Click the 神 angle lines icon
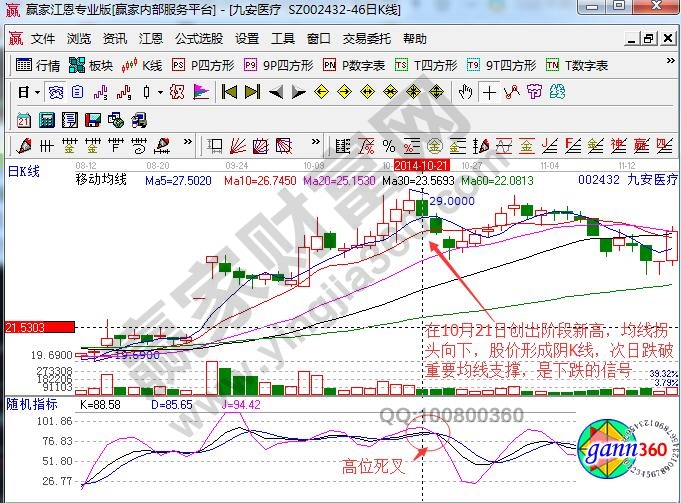This screenshot has height=503, width=681. (x=618, y=146)
